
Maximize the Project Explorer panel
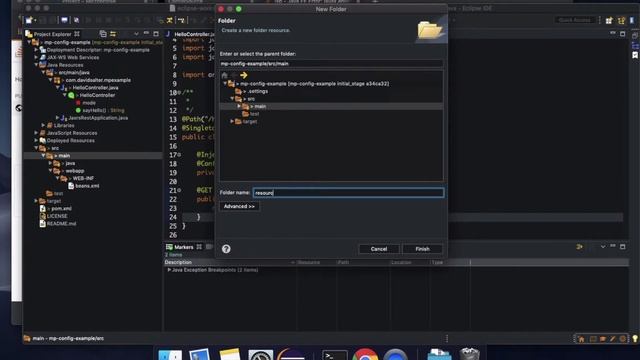pos(156,34)
